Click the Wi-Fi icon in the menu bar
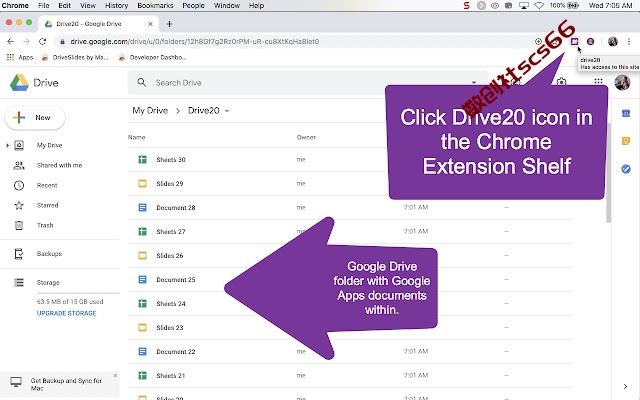The height and width of the screenshot is (400, 640). pos(539,6)
